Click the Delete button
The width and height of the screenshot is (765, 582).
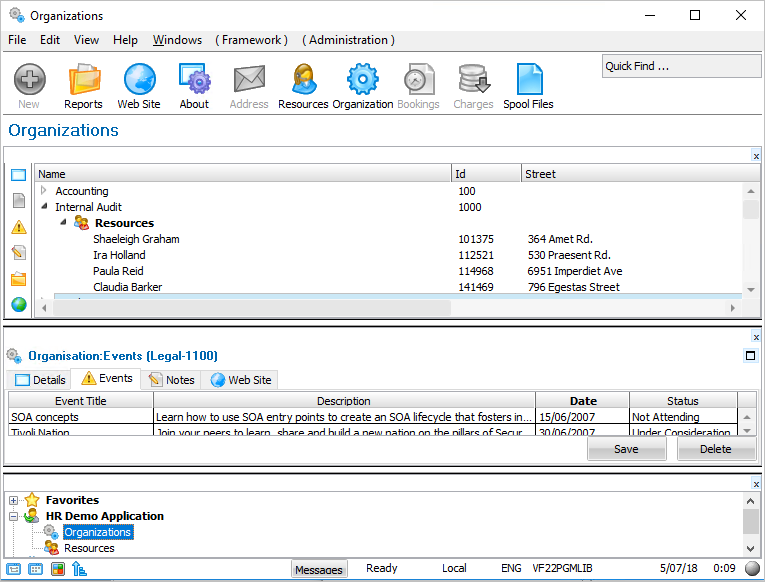click(x=716, y=449)
